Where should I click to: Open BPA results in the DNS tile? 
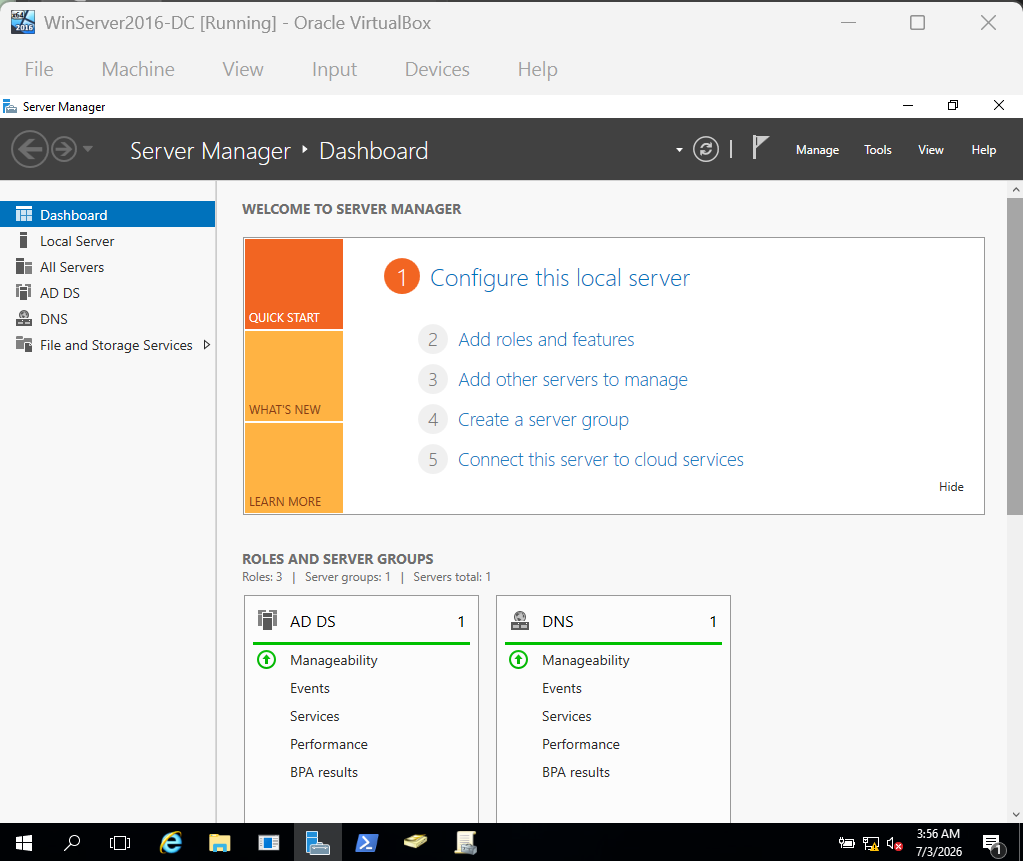pyautogui.click(x=575, y=772)
